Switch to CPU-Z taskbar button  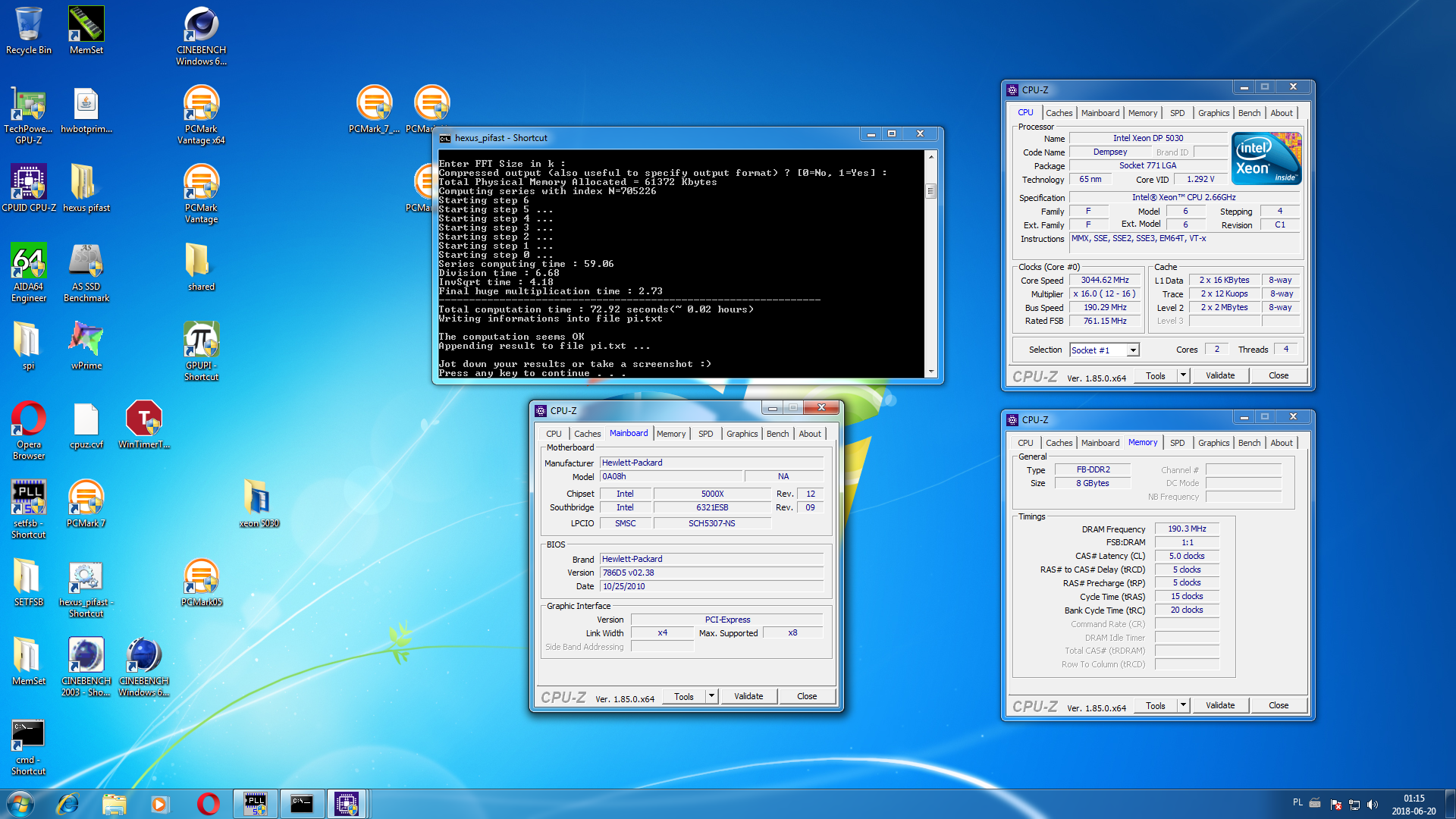click(x=347, y=804)
